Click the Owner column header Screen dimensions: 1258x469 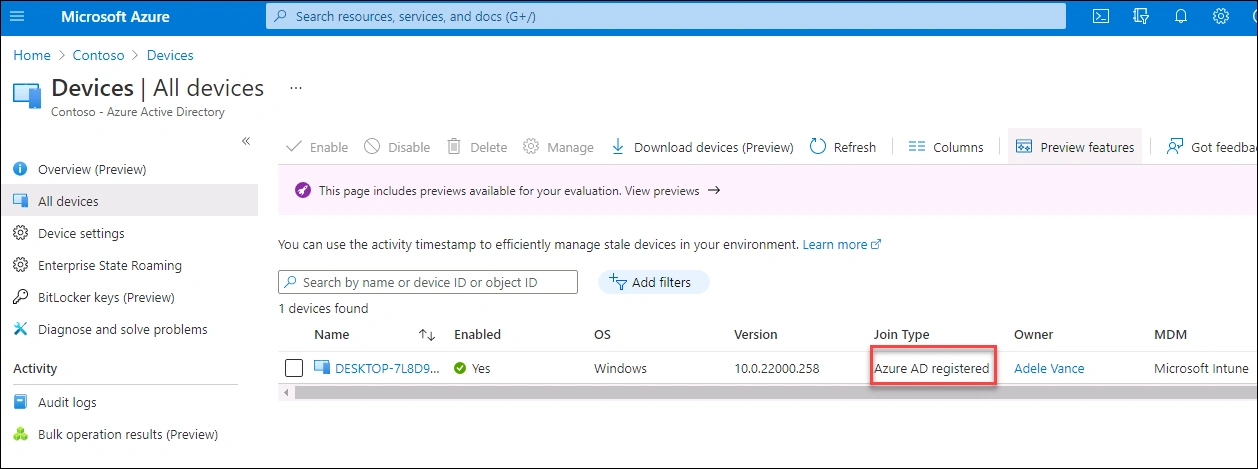tap(1034, 335)
